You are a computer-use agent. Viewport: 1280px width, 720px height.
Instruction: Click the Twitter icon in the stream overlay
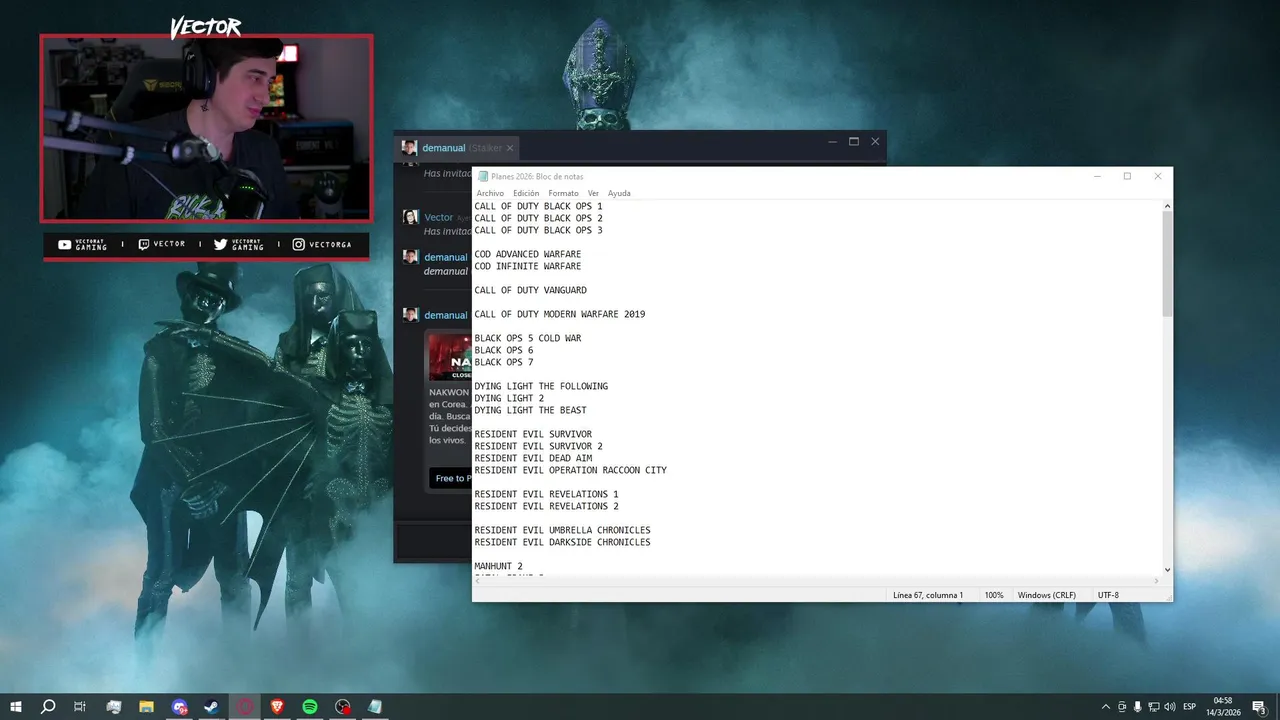pyautogui.click(x=220, y=244)
